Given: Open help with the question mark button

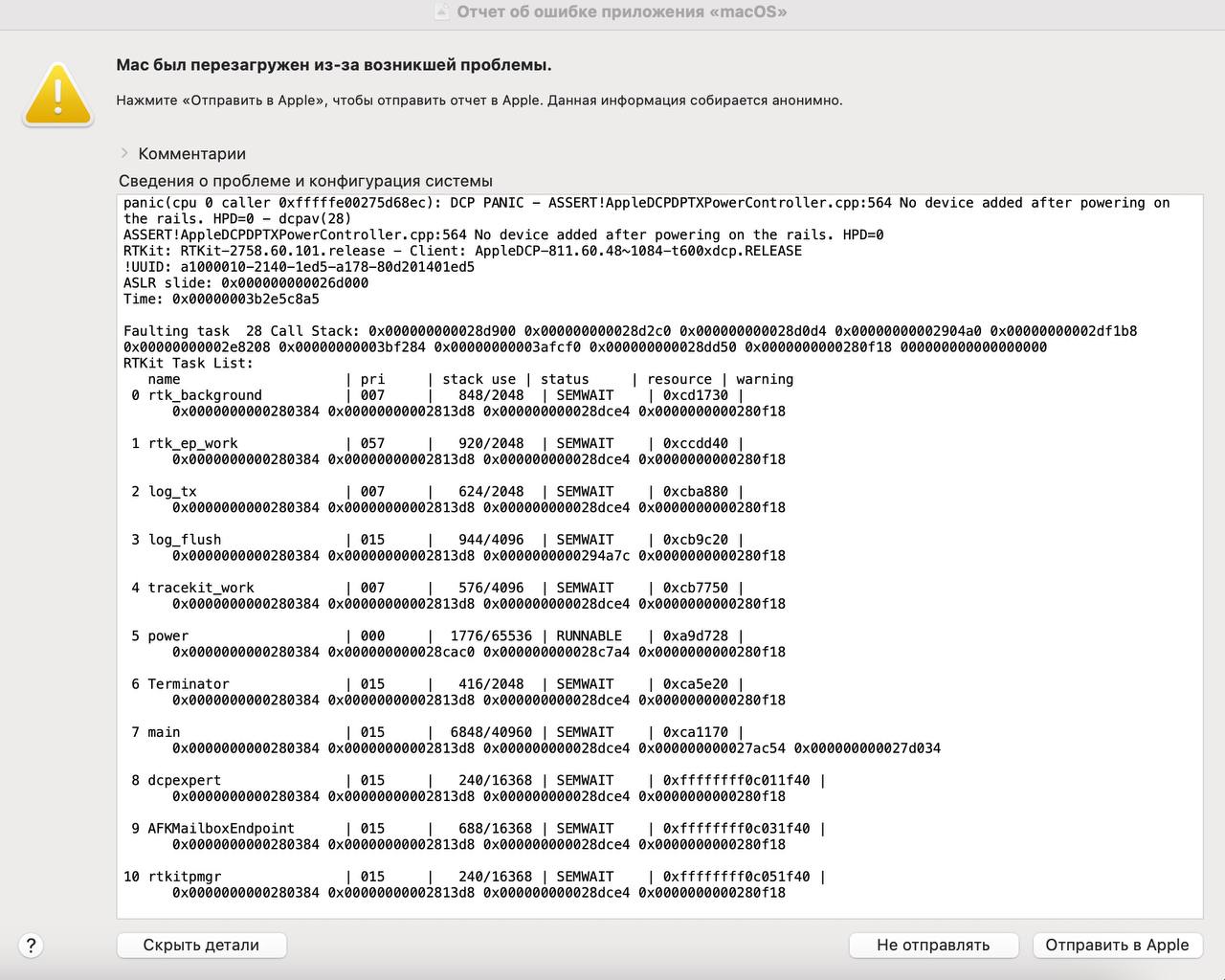Looking at the screenshot, I should click(x=31, y=946).
